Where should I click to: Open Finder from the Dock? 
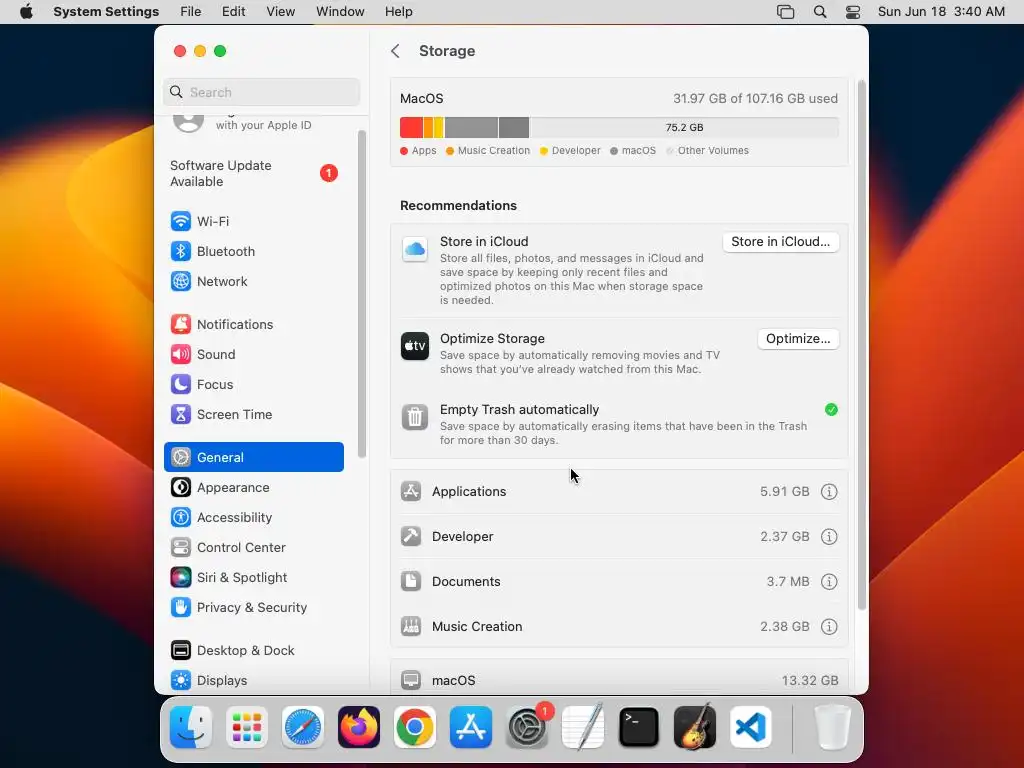coord(191,727)
